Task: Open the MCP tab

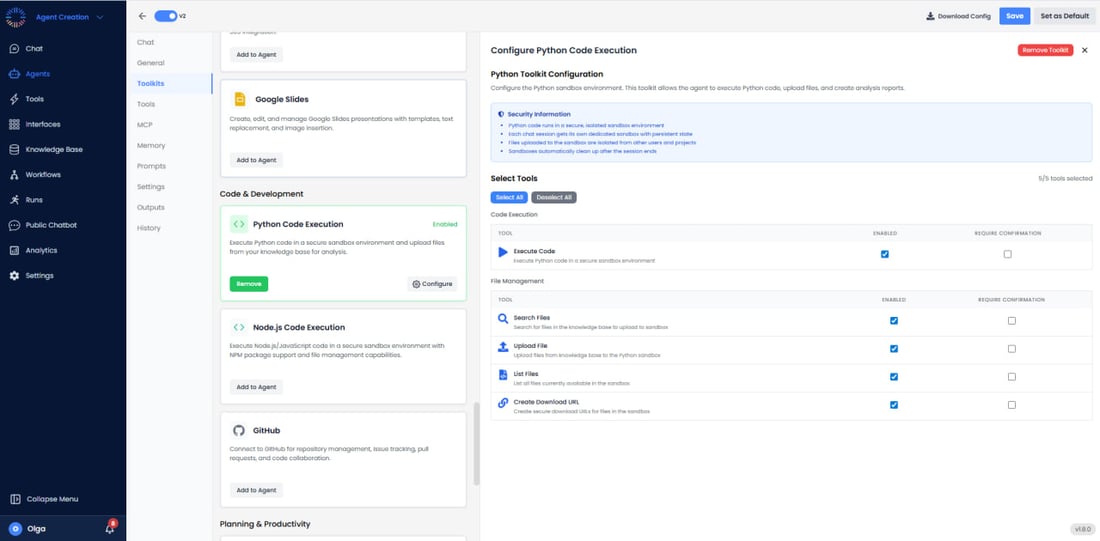Action: tap(145, 125)
